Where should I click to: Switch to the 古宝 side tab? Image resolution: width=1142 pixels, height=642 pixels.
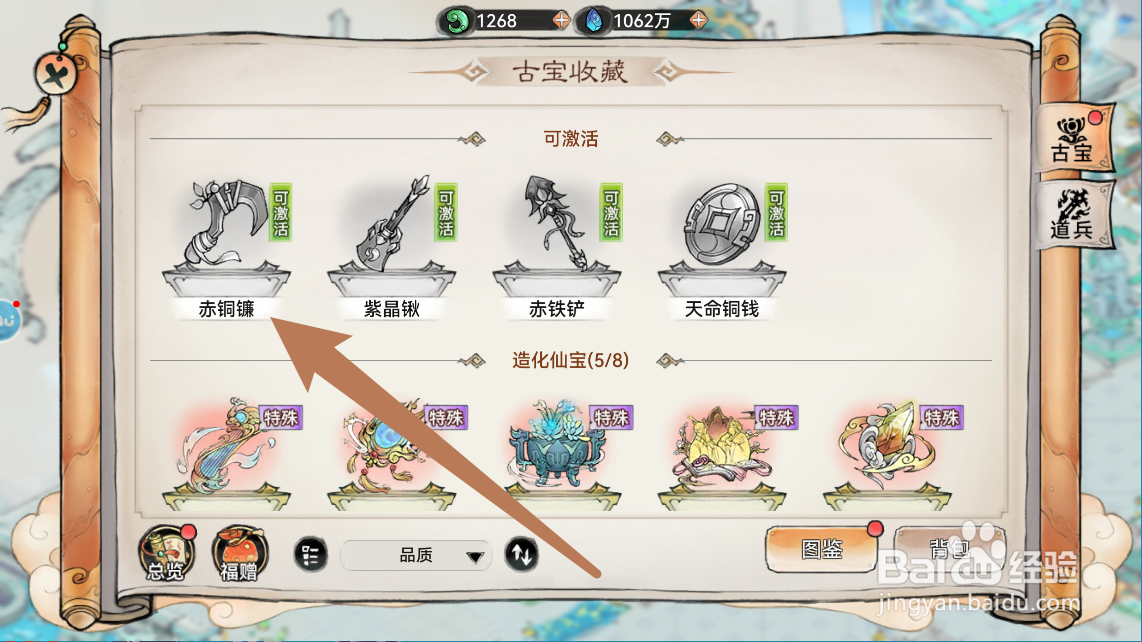(x=1074, y=139)
